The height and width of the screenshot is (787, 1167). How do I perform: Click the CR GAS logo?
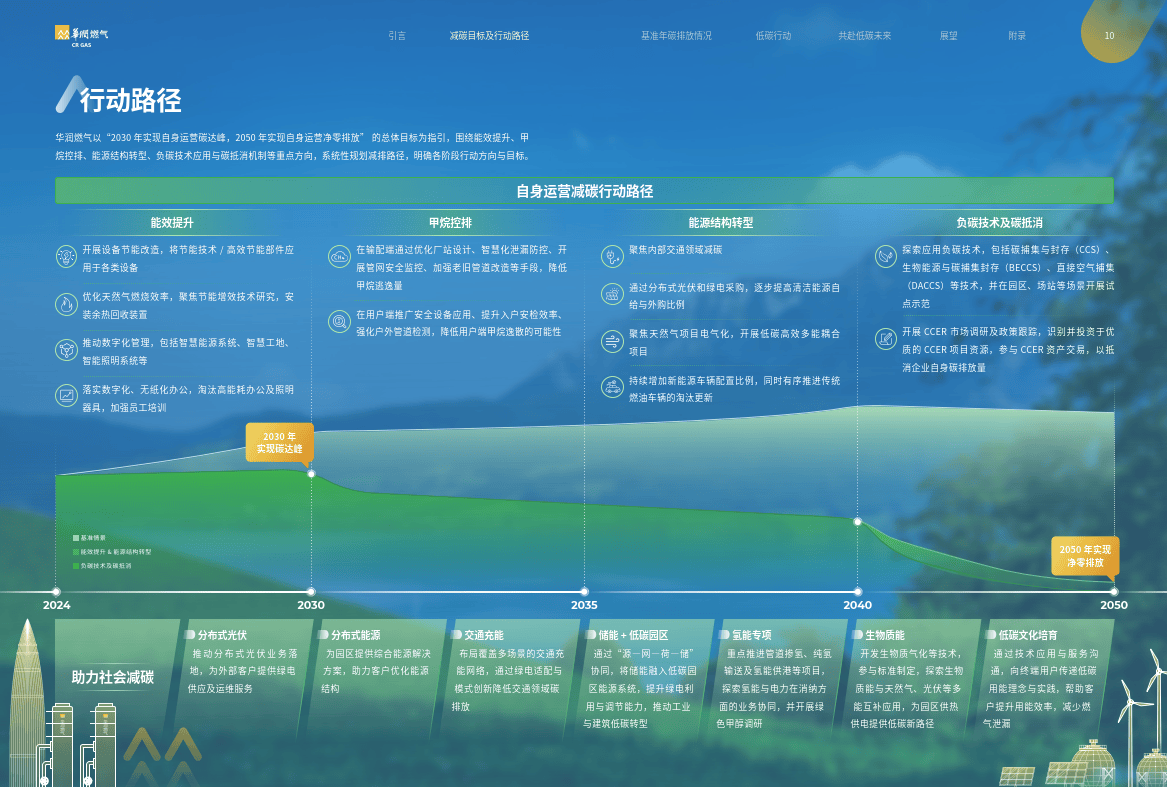pyautogui.click(x=81, y=36)
